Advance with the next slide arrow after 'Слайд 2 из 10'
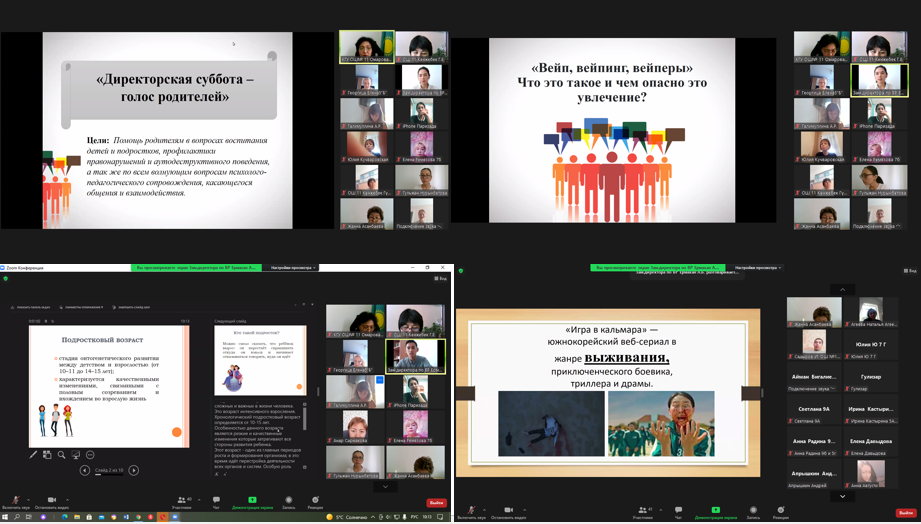921x524 pixels. (134, 470)
